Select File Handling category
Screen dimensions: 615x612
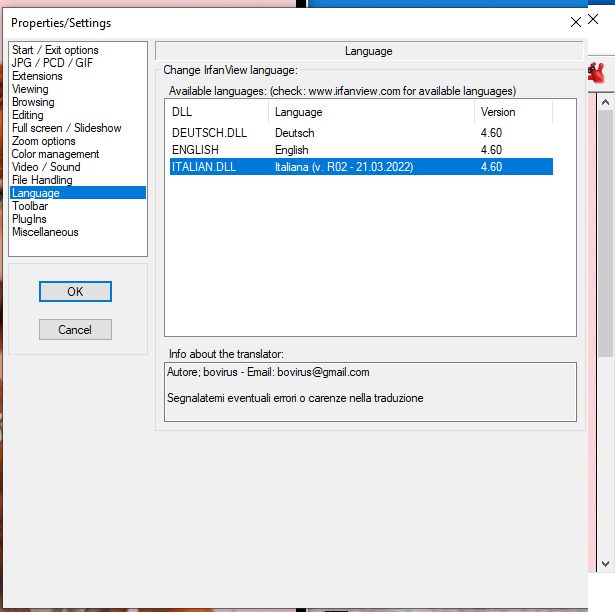point(42,179)
